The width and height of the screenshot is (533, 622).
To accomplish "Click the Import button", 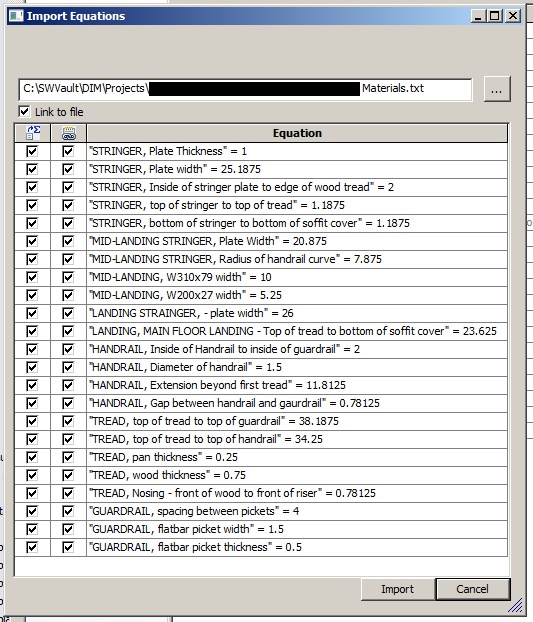I will pyautogui.click(x=397, y=589).
